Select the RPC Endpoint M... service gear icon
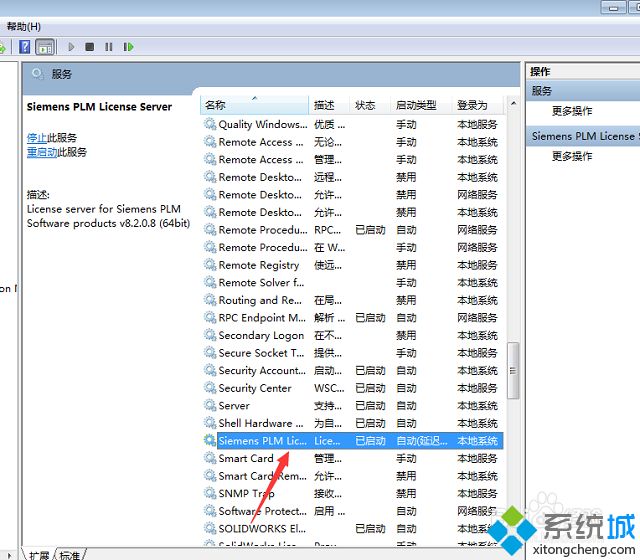The width and height of the screenshot is (640, 560). pos(210,318)
